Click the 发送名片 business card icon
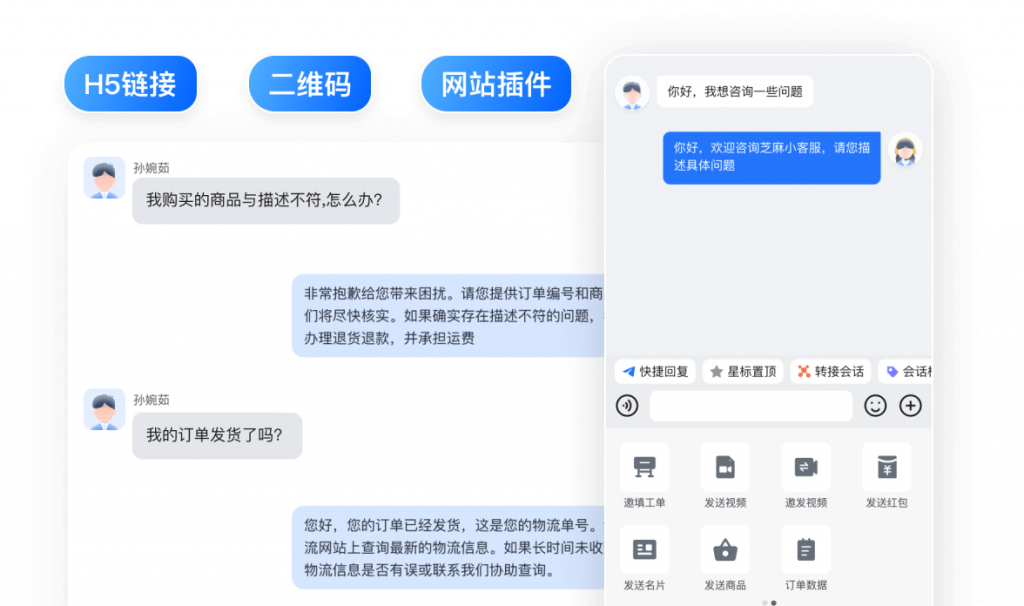1024x606 pixels. point(645,550)
